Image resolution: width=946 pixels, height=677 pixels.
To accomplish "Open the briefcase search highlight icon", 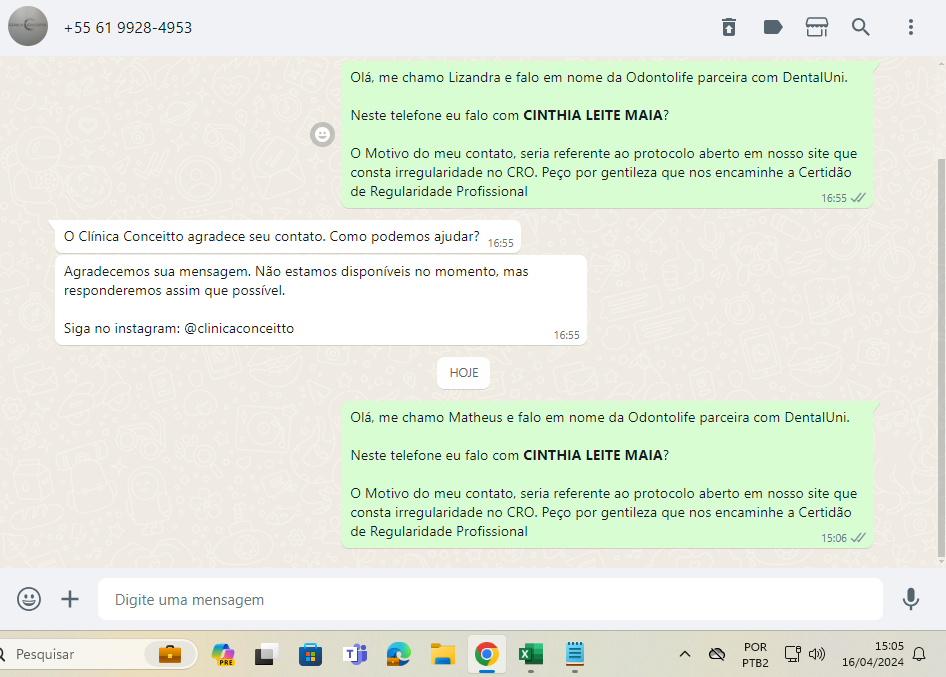I will (170, 654).
